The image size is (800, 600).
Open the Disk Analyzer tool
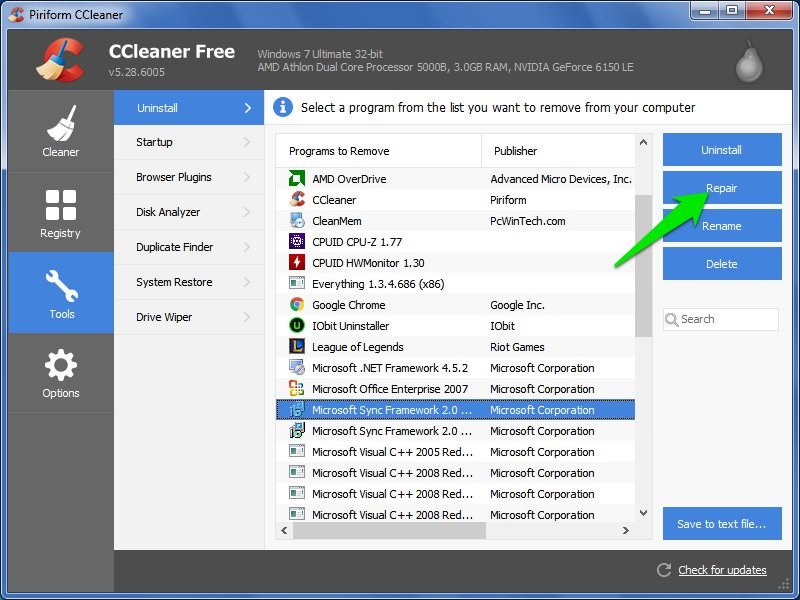pyautogui.click(x=189, y=212)
